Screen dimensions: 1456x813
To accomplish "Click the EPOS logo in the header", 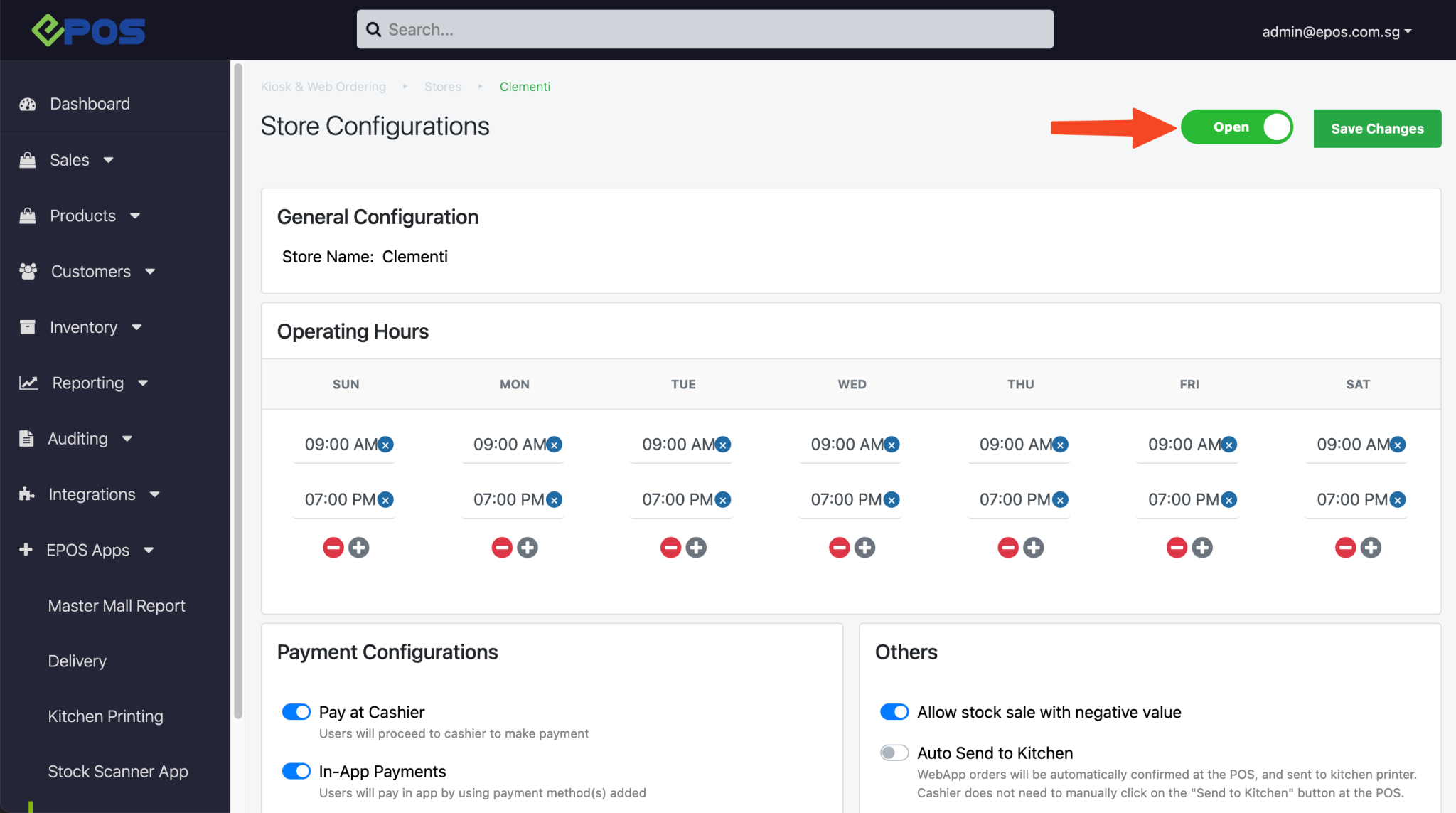I will (90, 30).
